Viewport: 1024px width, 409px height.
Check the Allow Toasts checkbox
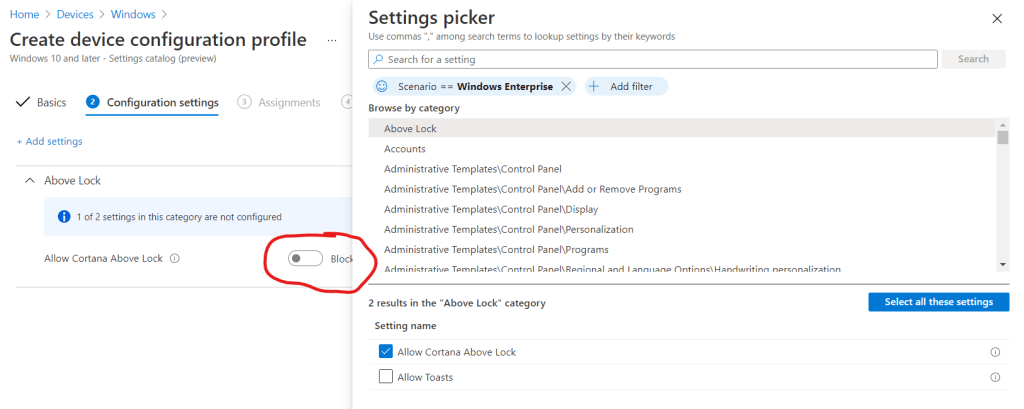(x=386, y=377)
